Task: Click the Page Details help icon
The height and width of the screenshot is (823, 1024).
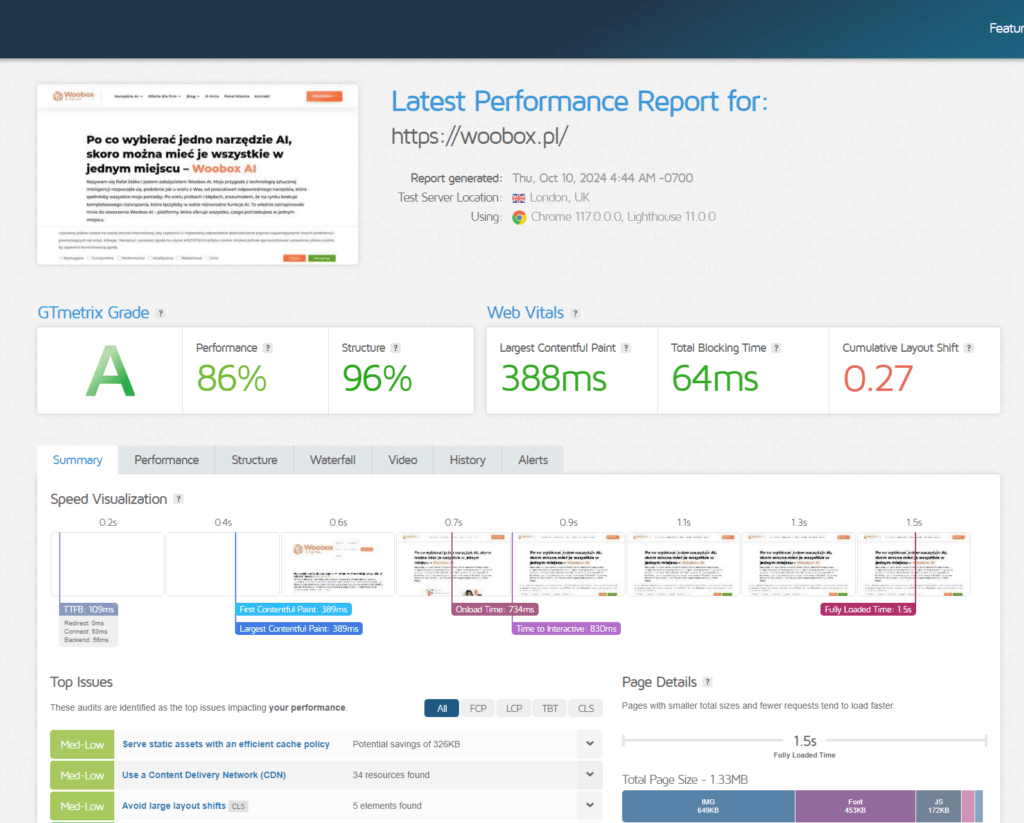Action: tap(708, 682)
